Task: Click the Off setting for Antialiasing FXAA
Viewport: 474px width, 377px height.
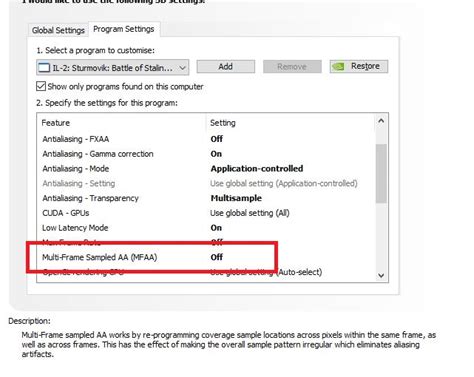Action: click(x=217, y=139)
